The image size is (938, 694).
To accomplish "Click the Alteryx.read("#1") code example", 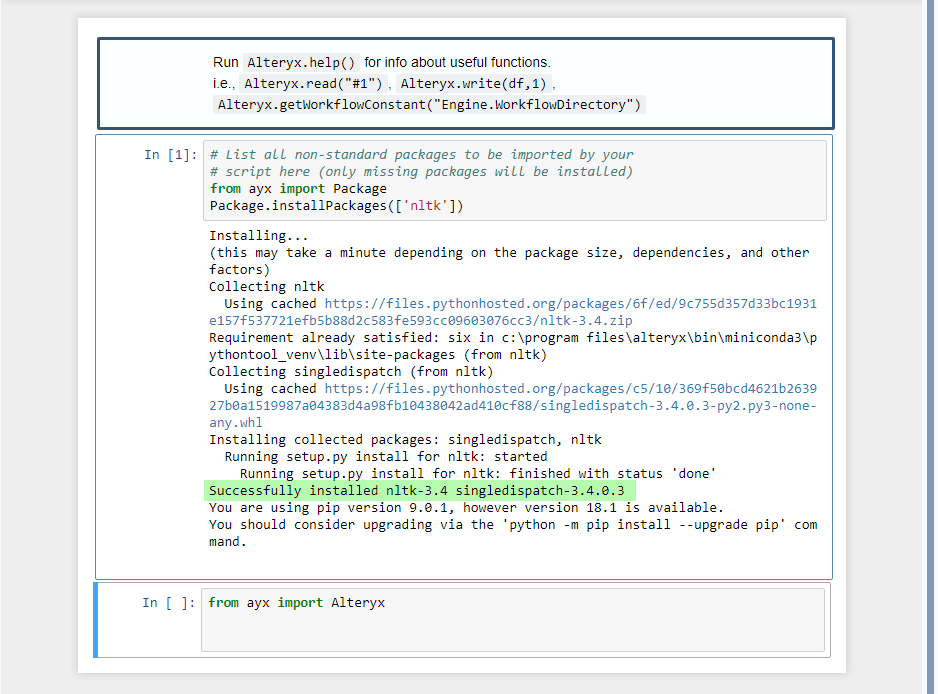I will [x=313, y=83].
